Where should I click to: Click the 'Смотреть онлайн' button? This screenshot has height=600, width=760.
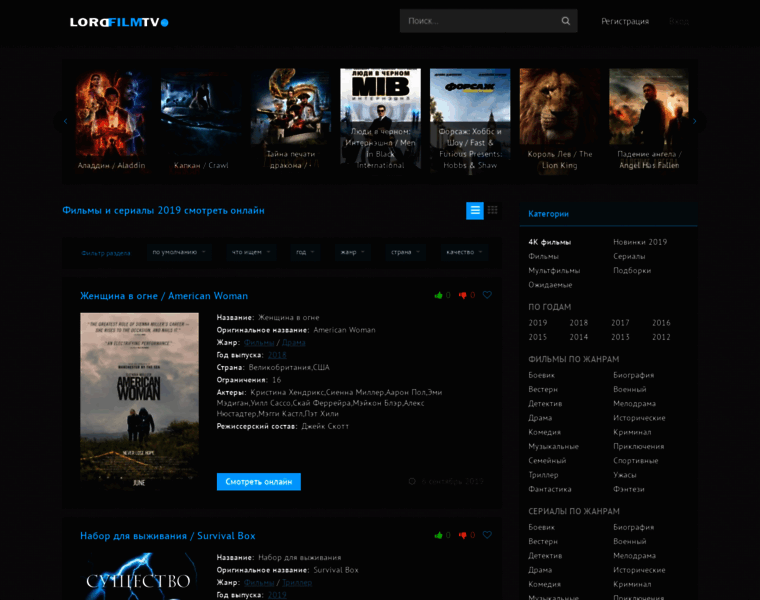259,482
